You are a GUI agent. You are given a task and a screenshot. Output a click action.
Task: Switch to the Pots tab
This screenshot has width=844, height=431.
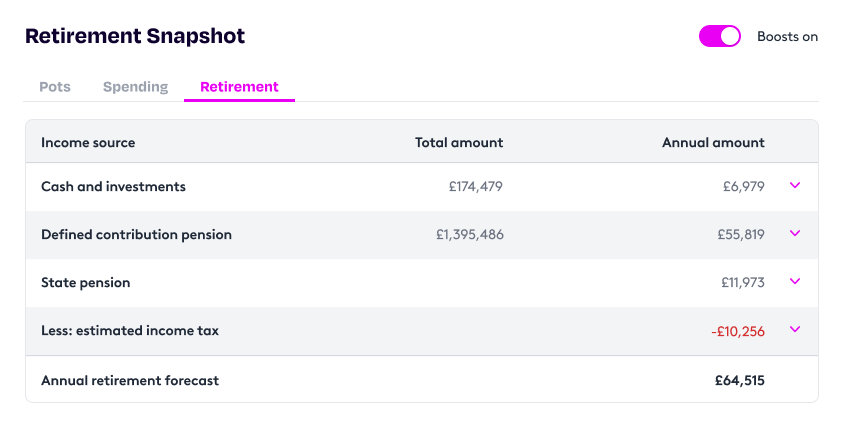[x=55, y=87]
